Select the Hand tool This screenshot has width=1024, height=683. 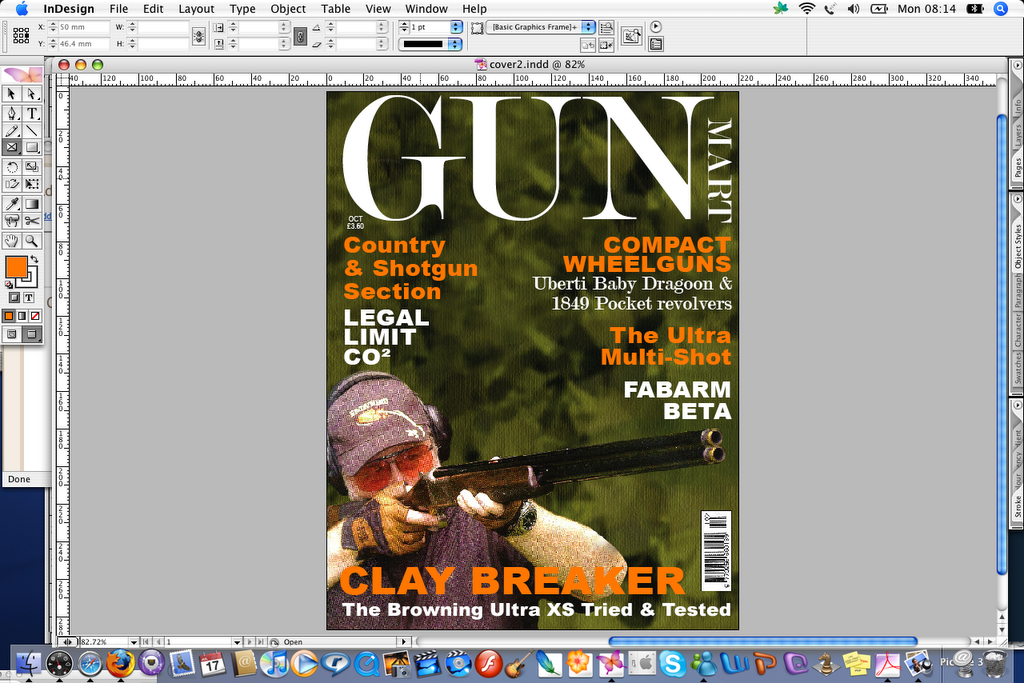point(12,241)
